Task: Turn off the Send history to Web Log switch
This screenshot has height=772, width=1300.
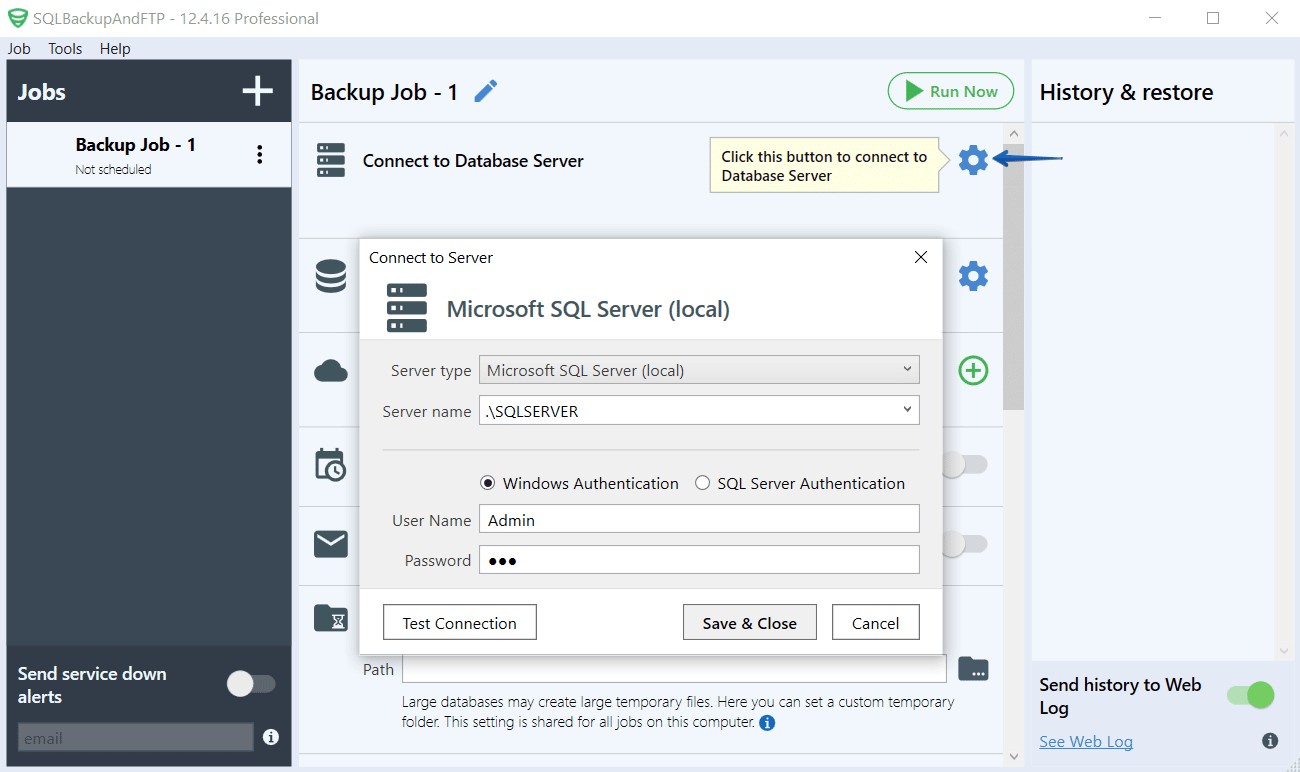Action: (x=1251, y=695)
